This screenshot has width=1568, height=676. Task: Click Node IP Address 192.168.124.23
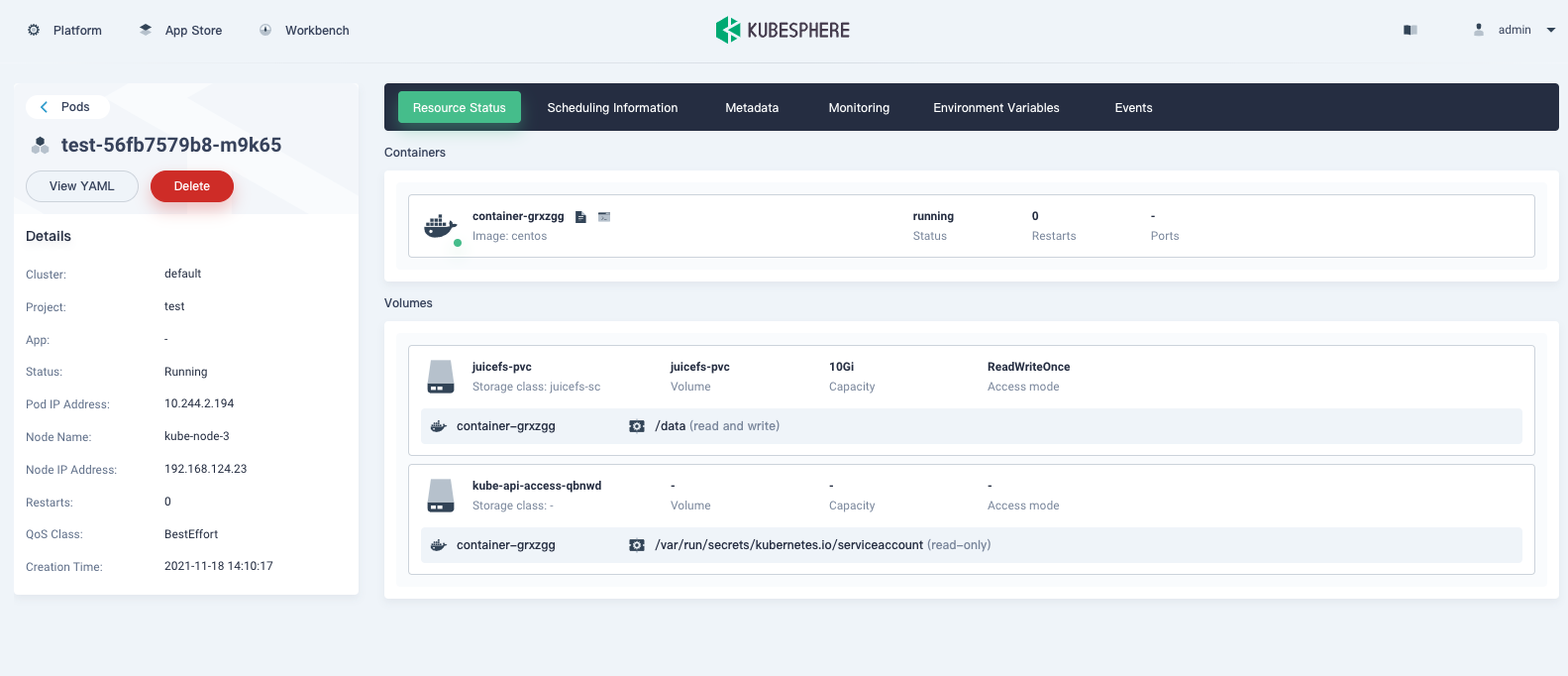point(206,469)
